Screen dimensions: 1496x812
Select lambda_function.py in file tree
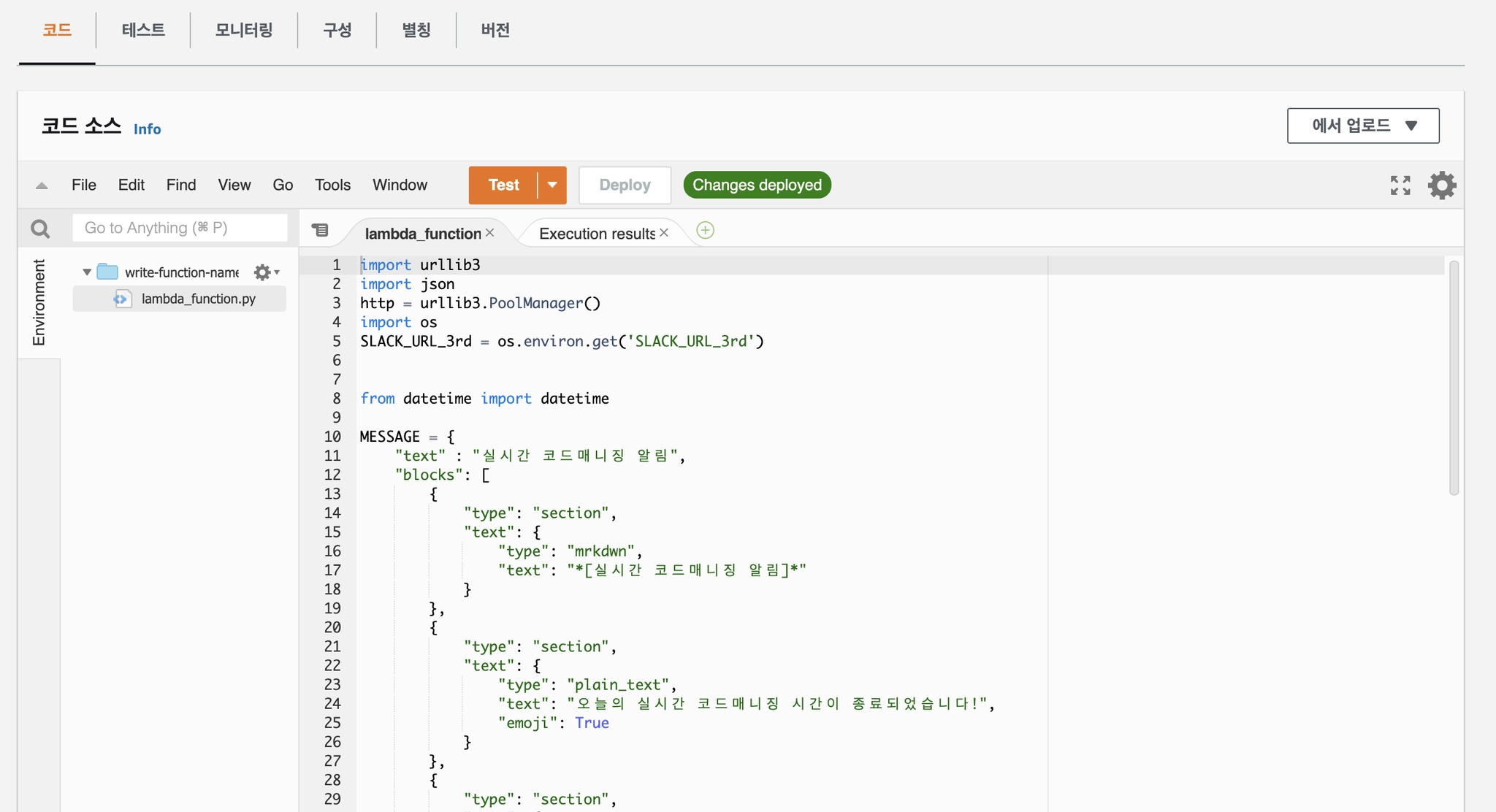pyautogui.click(x=198, y=299)
